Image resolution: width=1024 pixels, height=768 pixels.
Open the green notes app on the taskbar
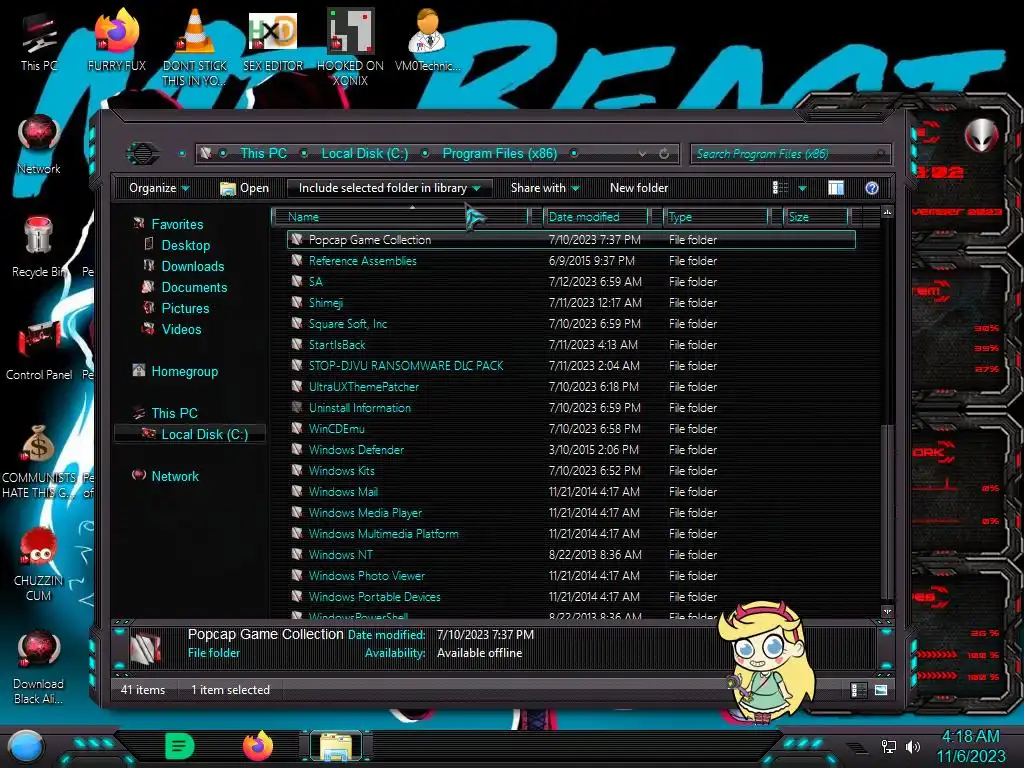[180, 746]
